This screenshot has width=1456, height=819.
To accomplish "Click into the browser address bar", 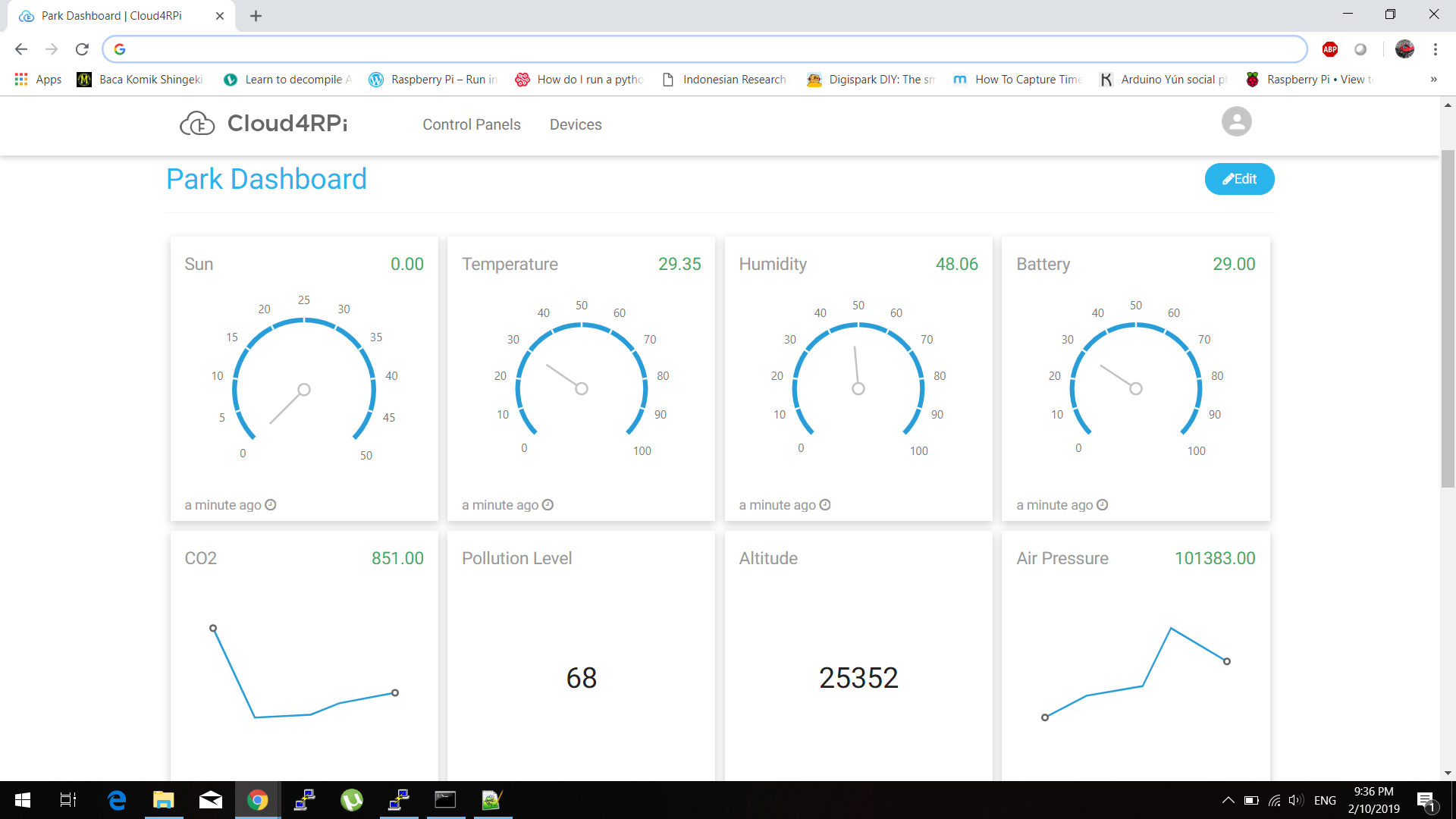I will coord(705,49).
